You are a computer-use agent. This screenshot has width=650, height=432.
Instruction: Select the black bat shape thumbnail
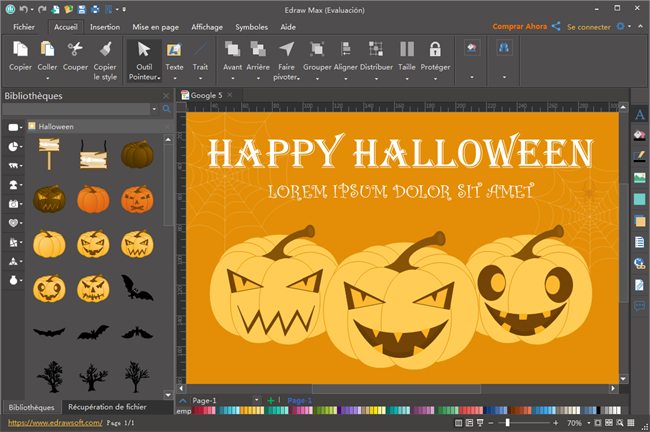click(136, 288)
